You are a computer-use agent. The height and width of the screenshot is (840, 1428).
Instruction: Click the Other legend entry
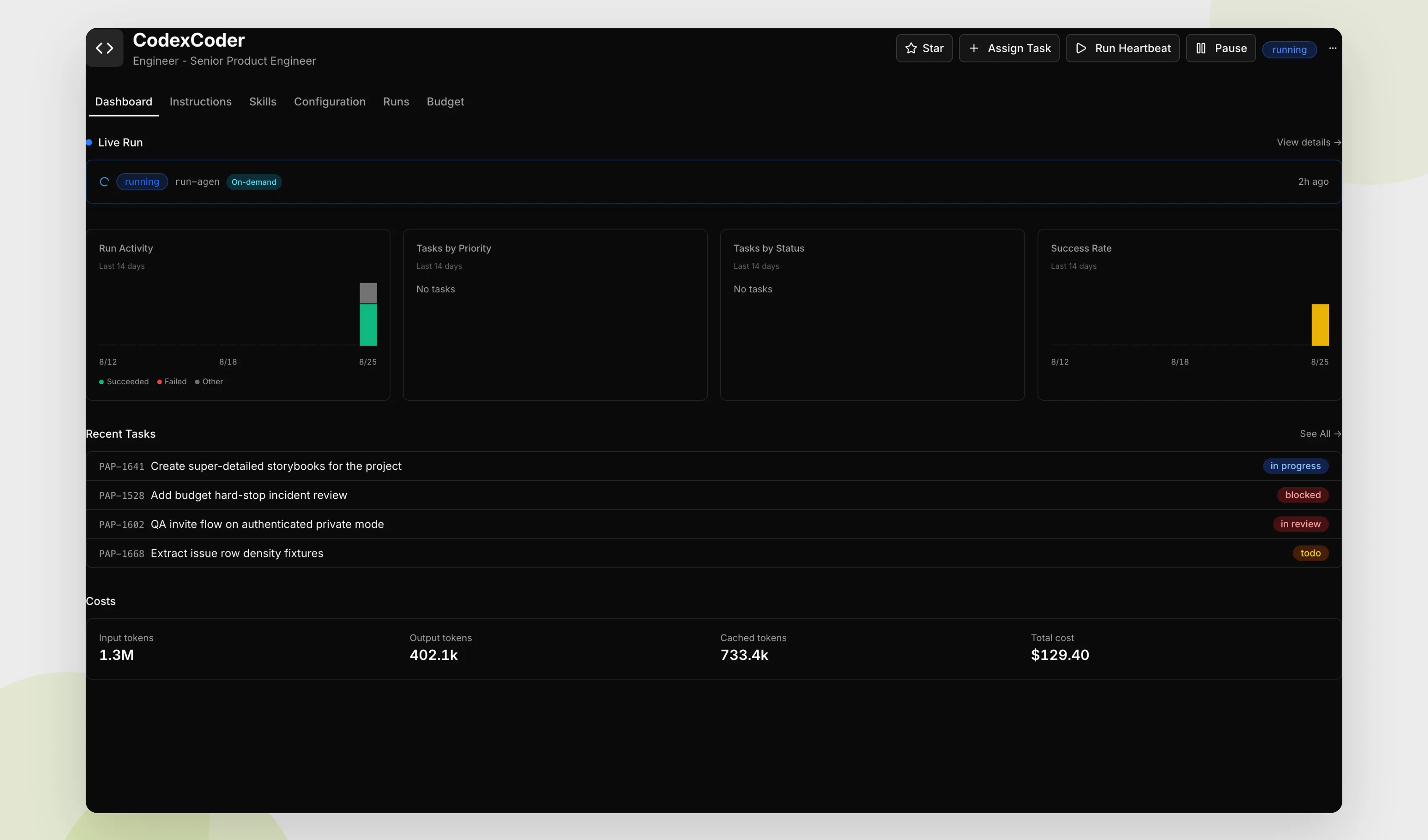point(209,381)
